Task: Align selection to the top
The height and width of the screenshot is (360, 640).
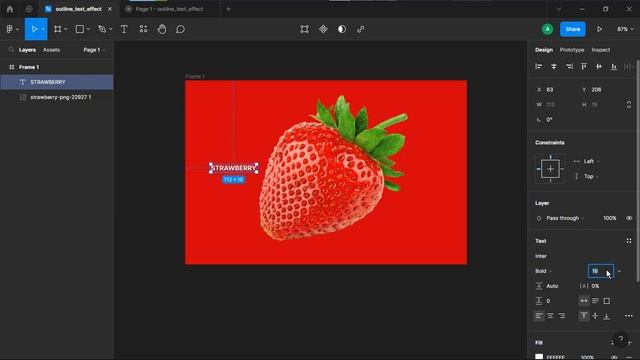Action: click(x=584, y=66)
